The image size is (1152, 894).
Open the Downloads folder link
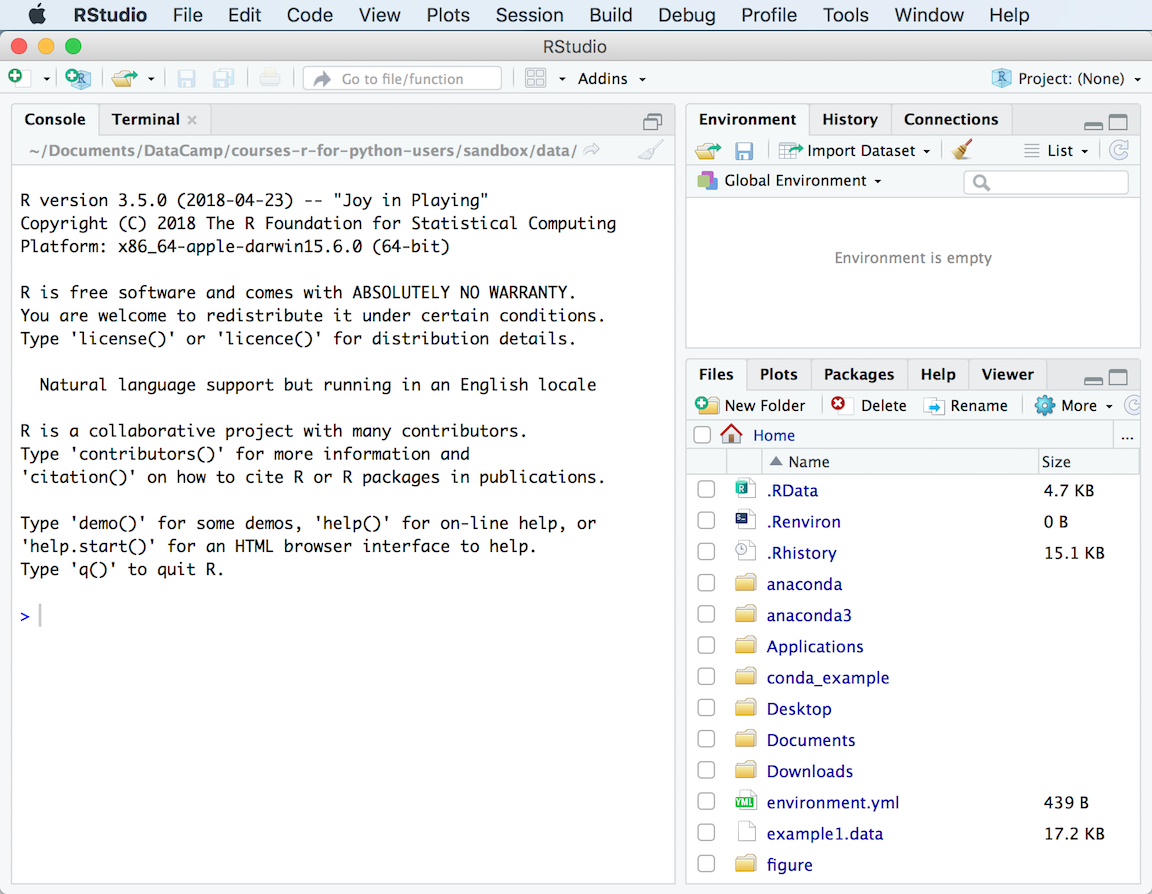coord(809,771)
